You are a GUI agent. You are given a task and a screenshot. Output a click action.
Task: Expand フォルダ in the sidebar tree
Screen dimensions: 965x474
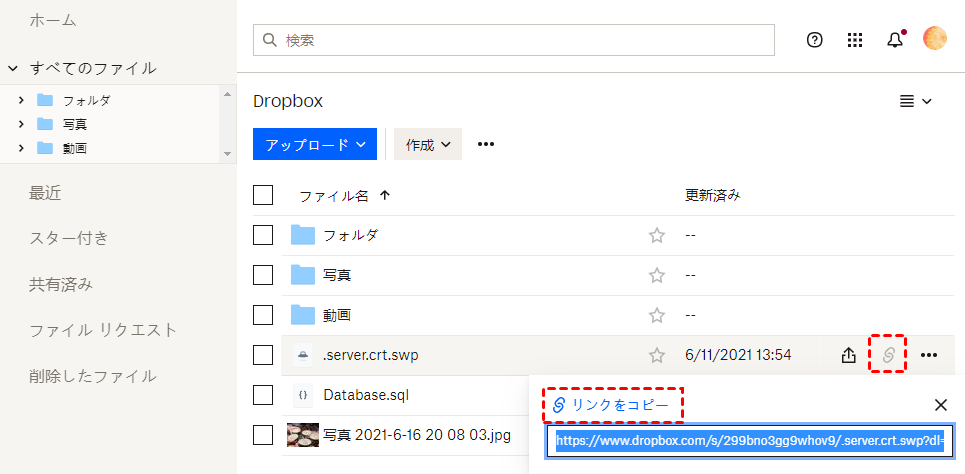point(21,100)
